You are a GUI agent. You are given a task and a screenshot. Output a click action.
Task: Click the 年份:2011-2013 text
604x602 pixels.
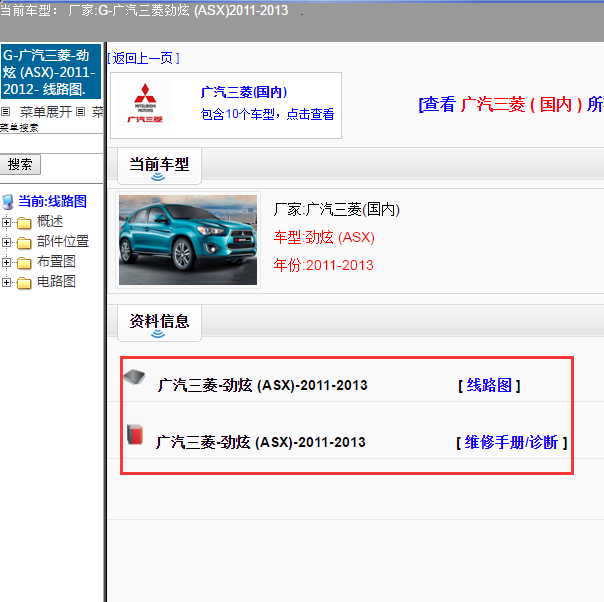coord(324,265)
